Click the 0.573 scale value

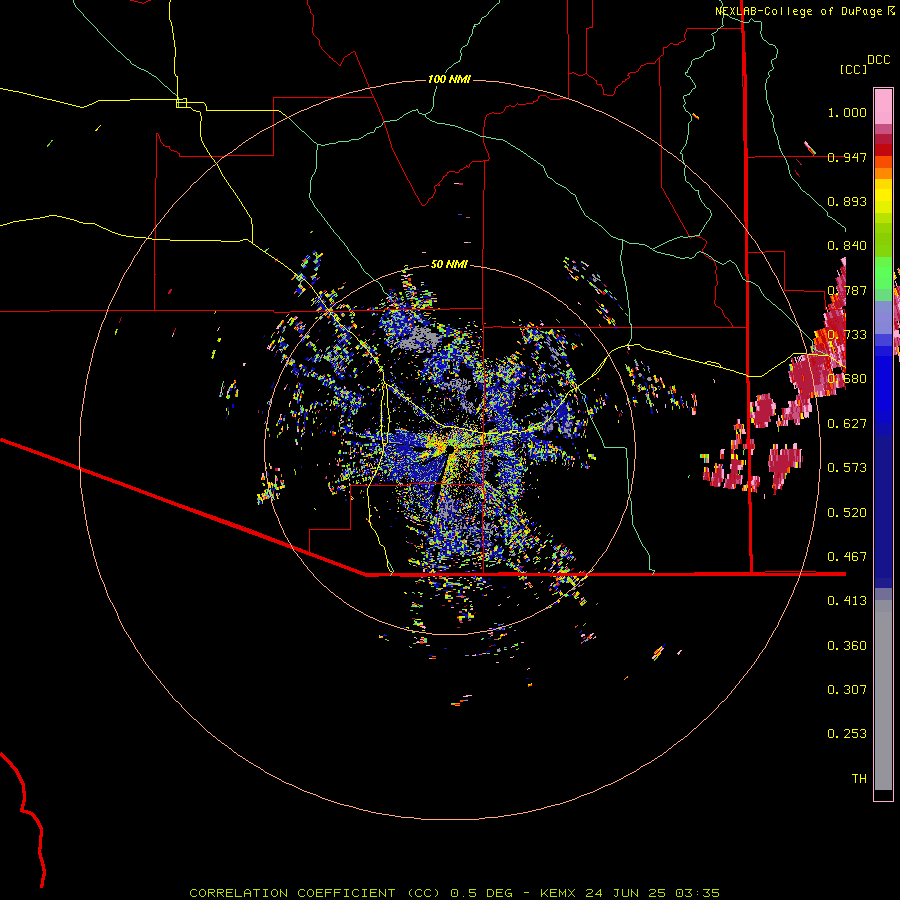pos(847,468)
